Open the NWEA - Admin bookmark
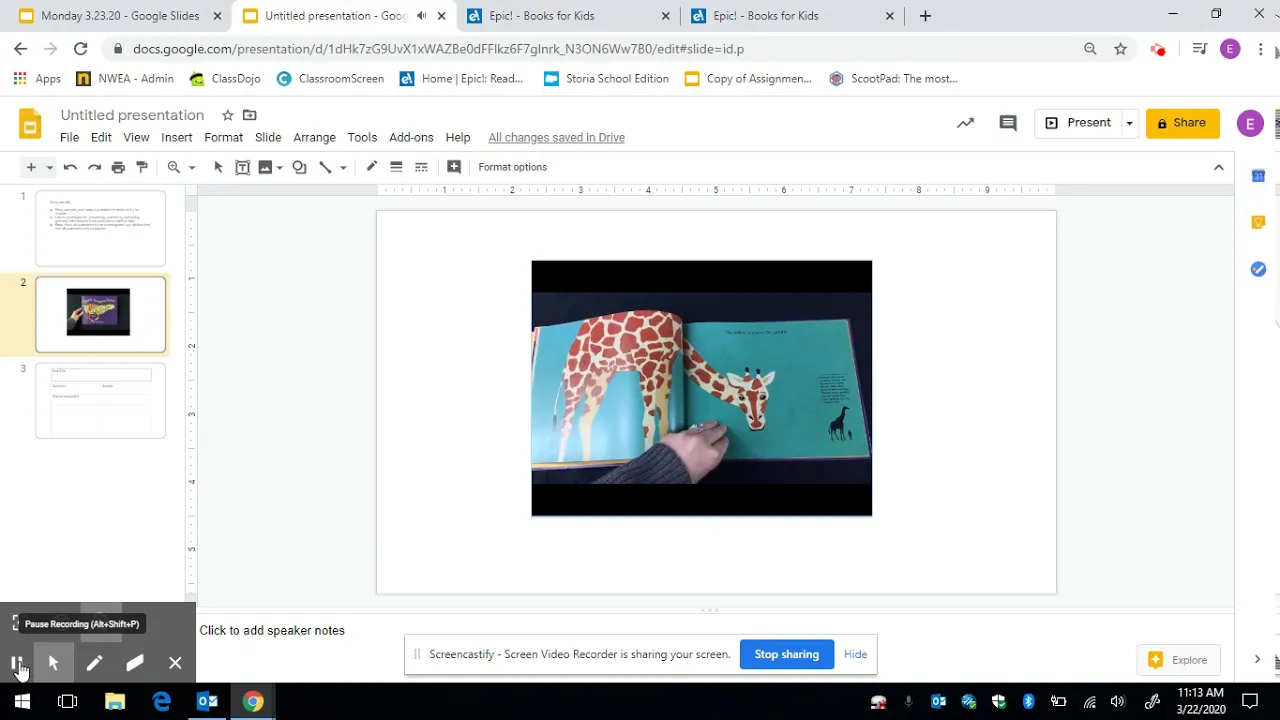The height and width of the screenshot is (720, 1280). [x=124, y=79]
